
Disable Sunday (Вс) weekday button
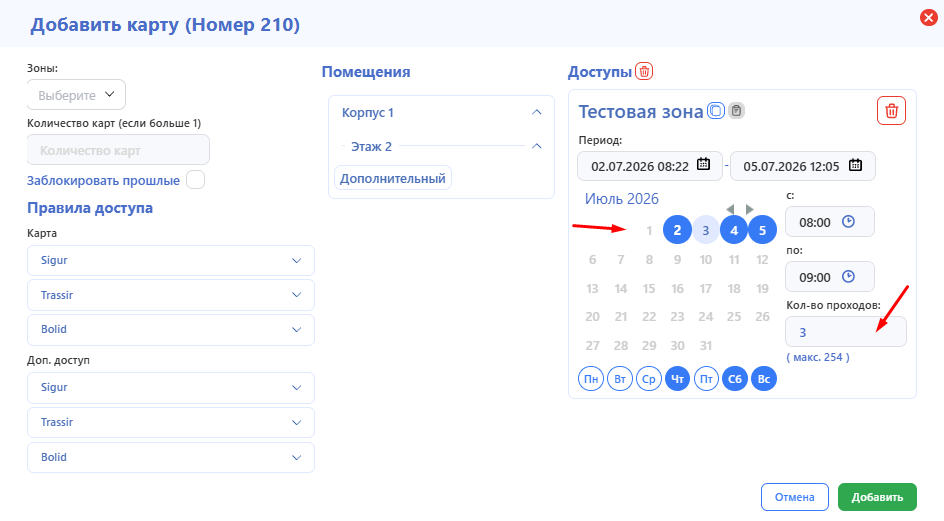click(763, 379)
